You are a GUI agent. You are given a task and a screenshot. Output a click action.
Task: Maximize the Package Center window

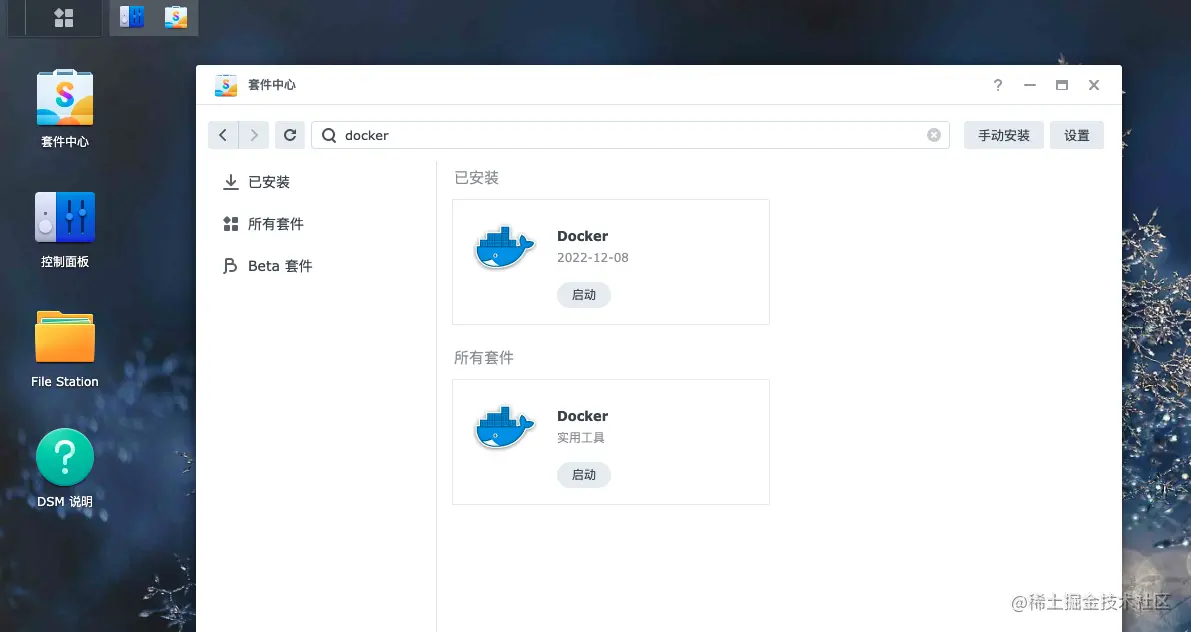pos(1062,85)
